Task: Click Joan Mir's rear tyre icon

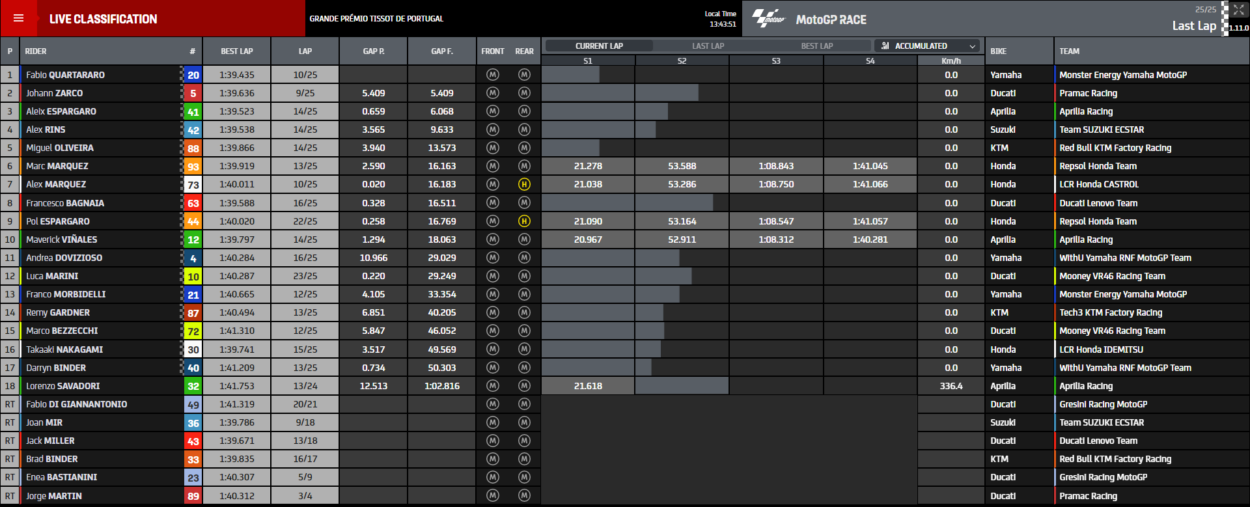Action: 524,423
